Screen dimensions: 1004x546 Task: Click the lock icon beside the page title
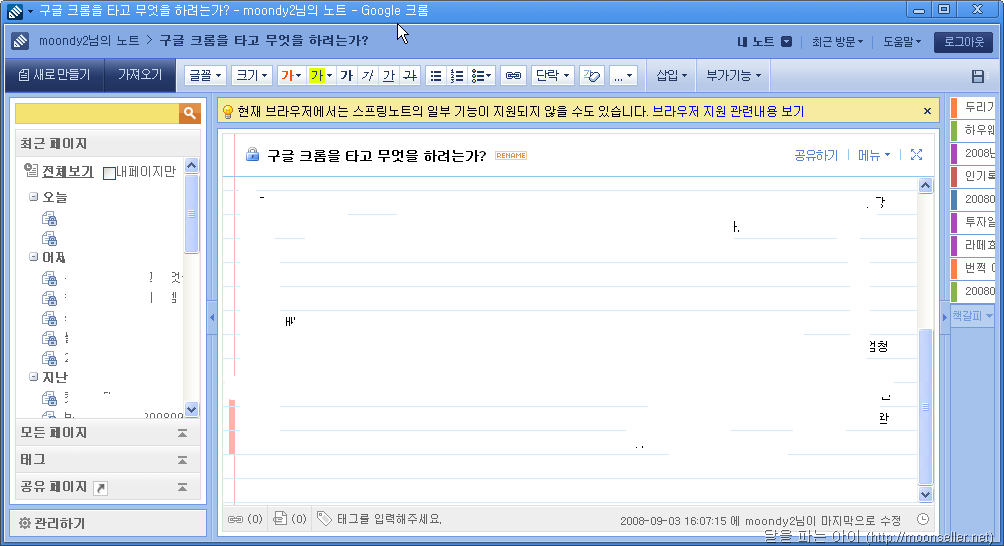point(253,154)
